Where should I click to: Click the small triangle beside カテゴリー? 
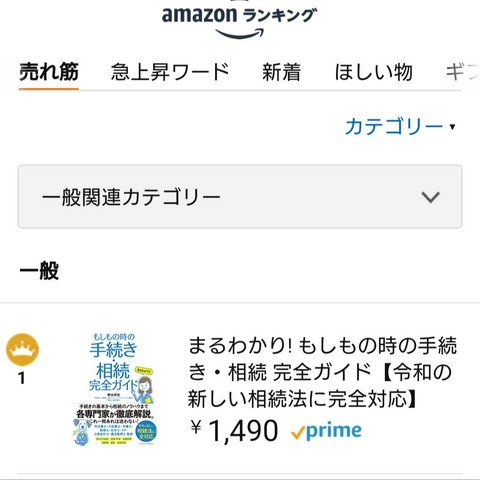(x=452, y=127)
